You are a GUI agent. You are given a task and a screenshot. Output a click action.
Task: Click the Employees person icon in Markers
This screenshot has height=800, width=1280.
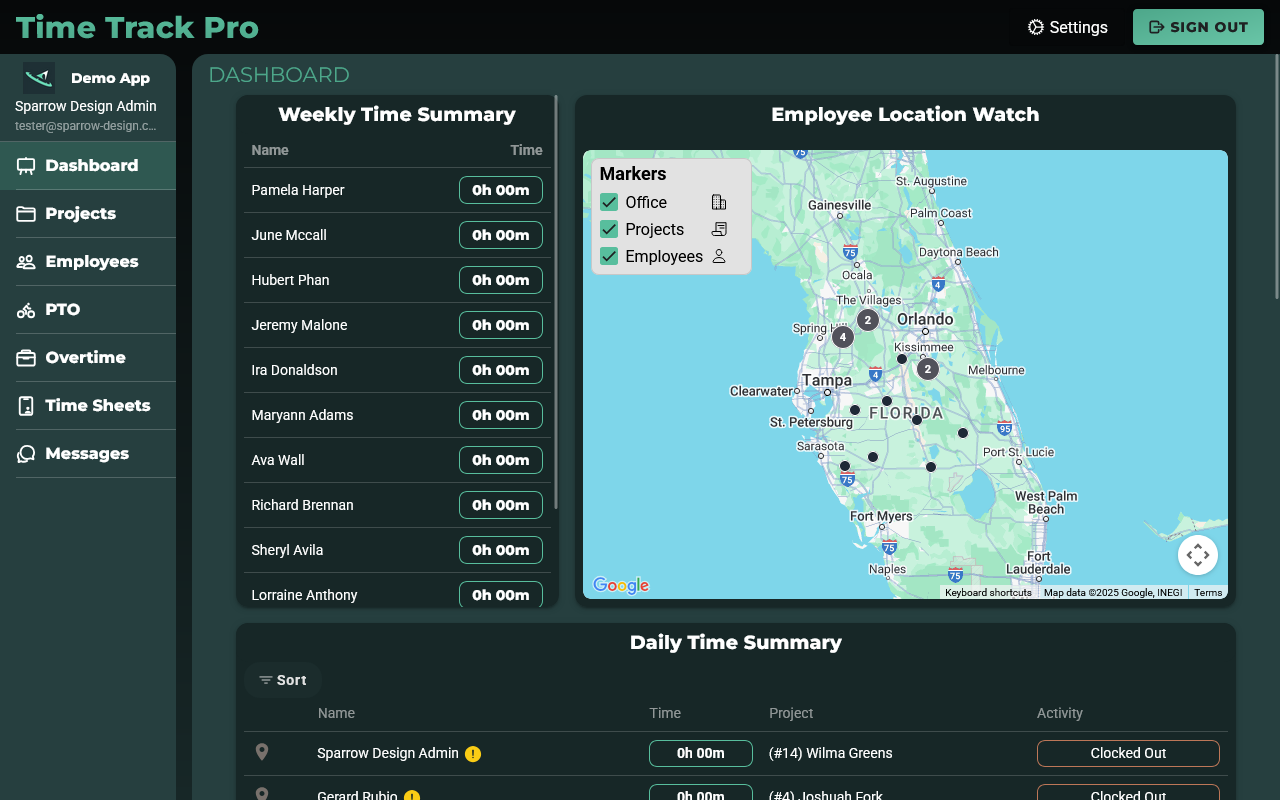coord(719,256)
